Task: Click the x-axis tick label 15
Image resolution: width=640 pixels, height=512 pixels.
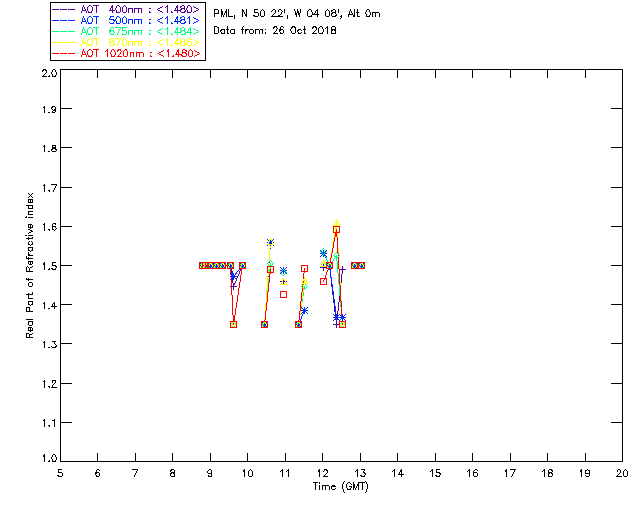Action: pyautogui.click(x=435, y=473)
